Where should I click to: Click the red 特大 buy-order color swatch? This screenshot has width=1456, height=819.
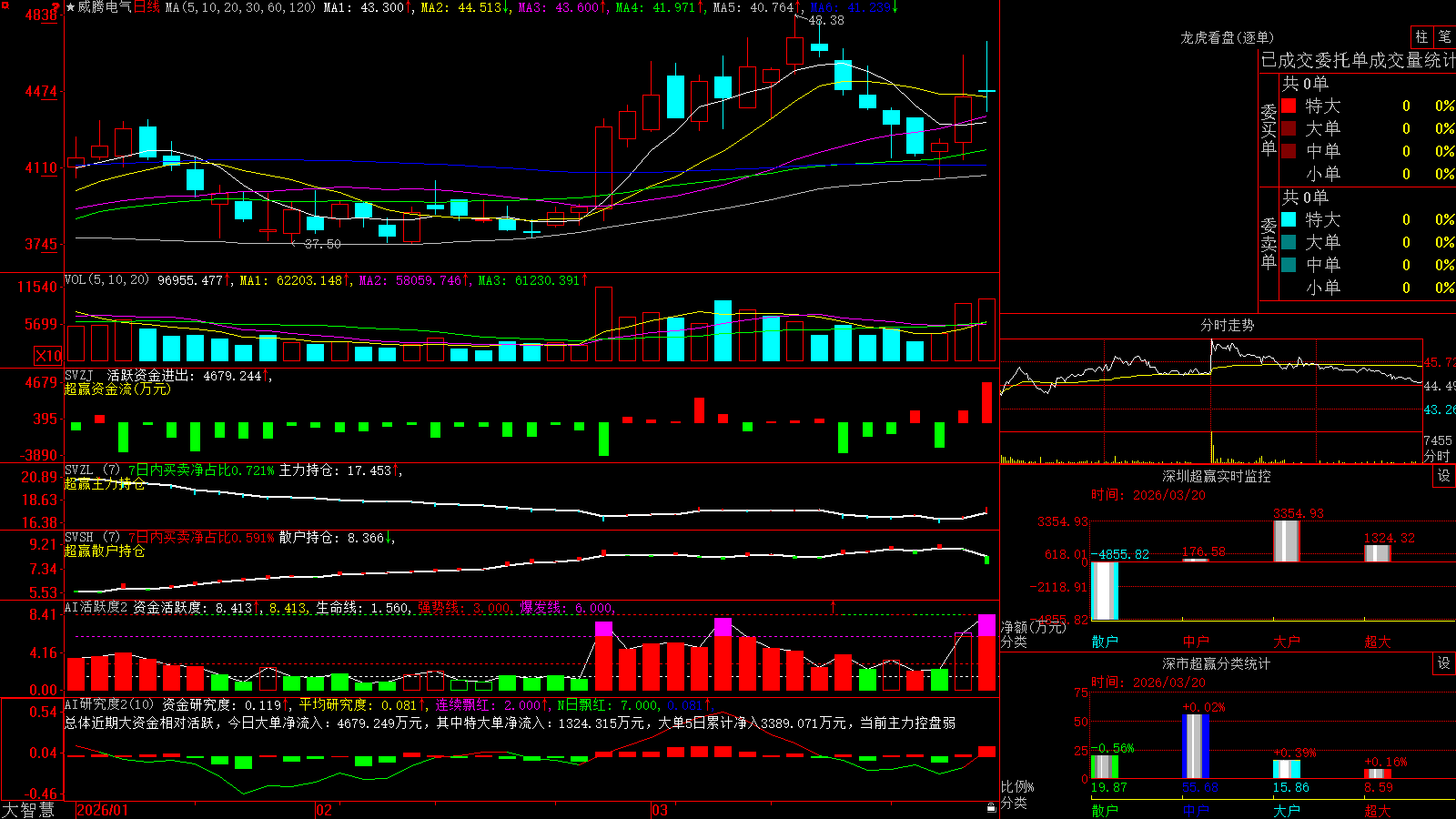point(1289,106)
